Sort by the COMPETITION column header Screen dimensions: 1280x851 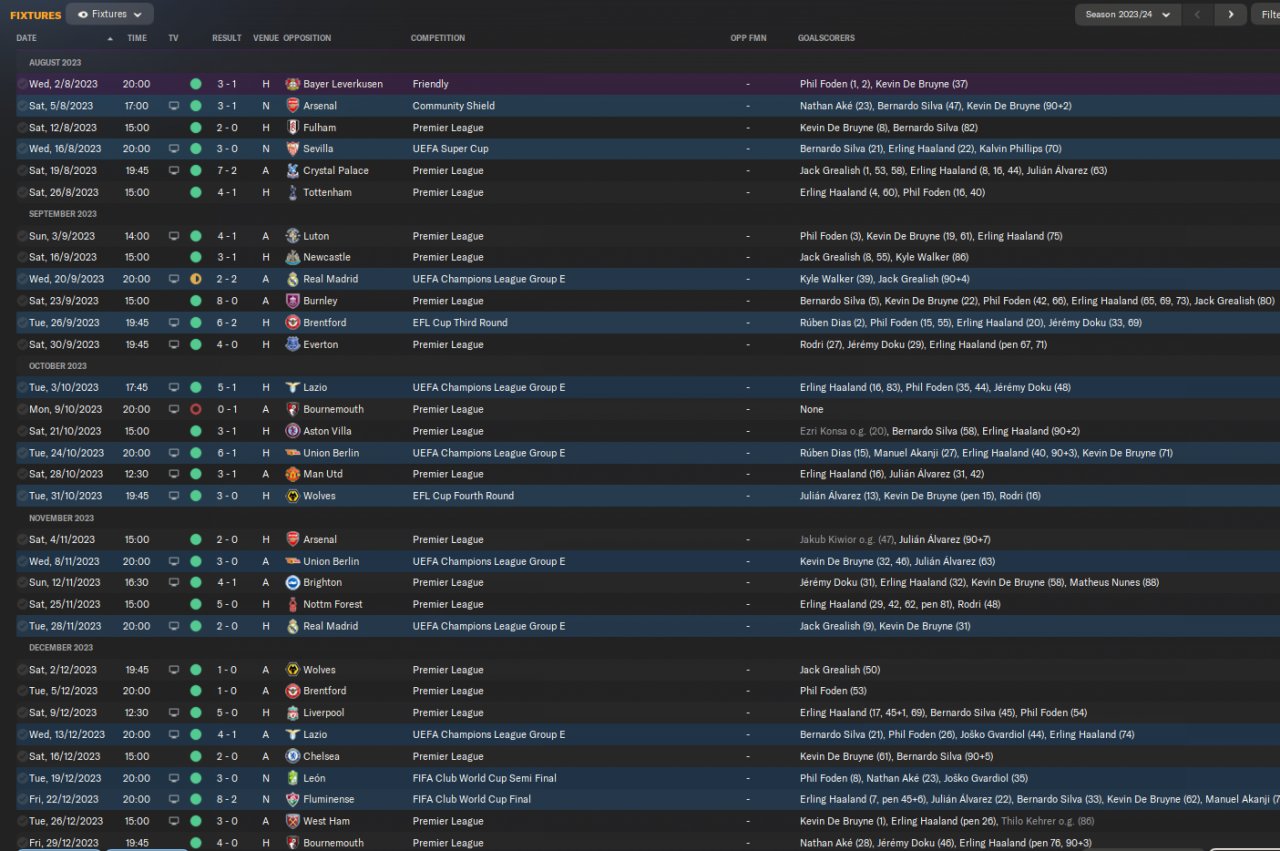coord(438,38)
